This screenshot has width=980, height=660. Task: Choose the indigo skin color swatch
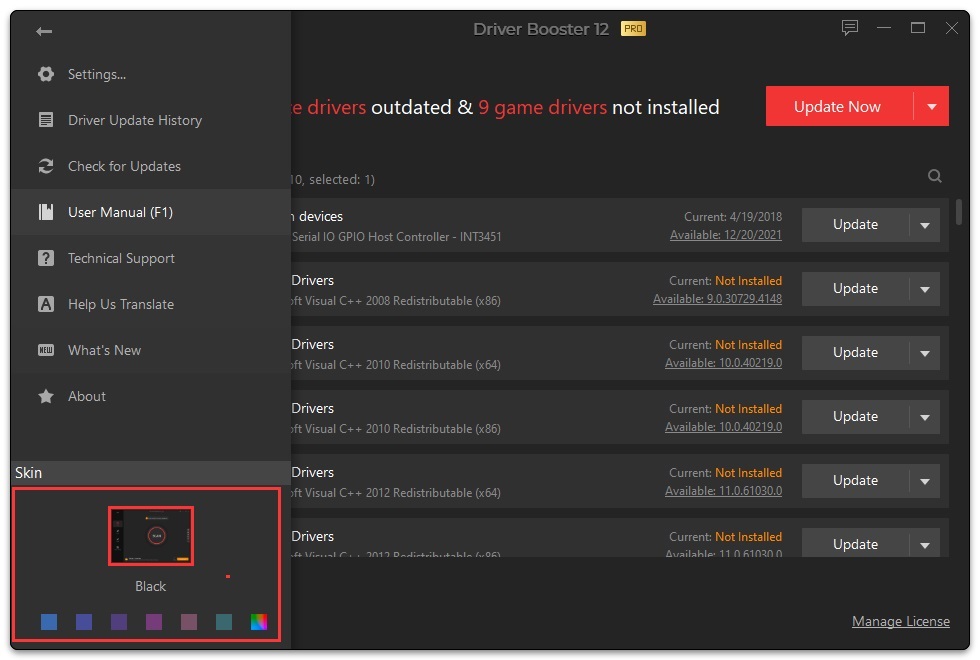tap(84, 622)
